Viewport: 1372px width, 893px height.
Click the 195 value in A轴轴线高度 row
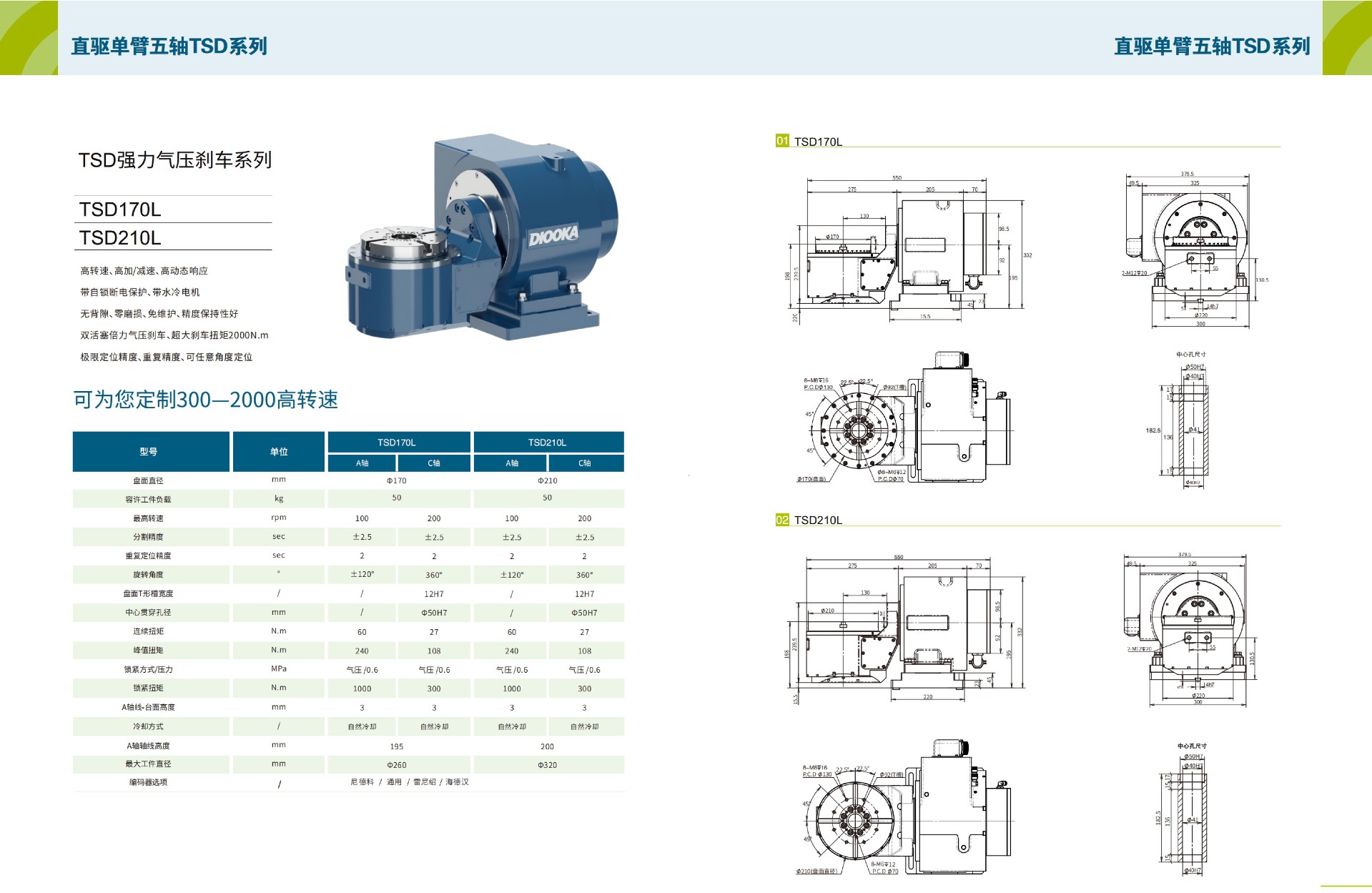[x=397, y=746]
